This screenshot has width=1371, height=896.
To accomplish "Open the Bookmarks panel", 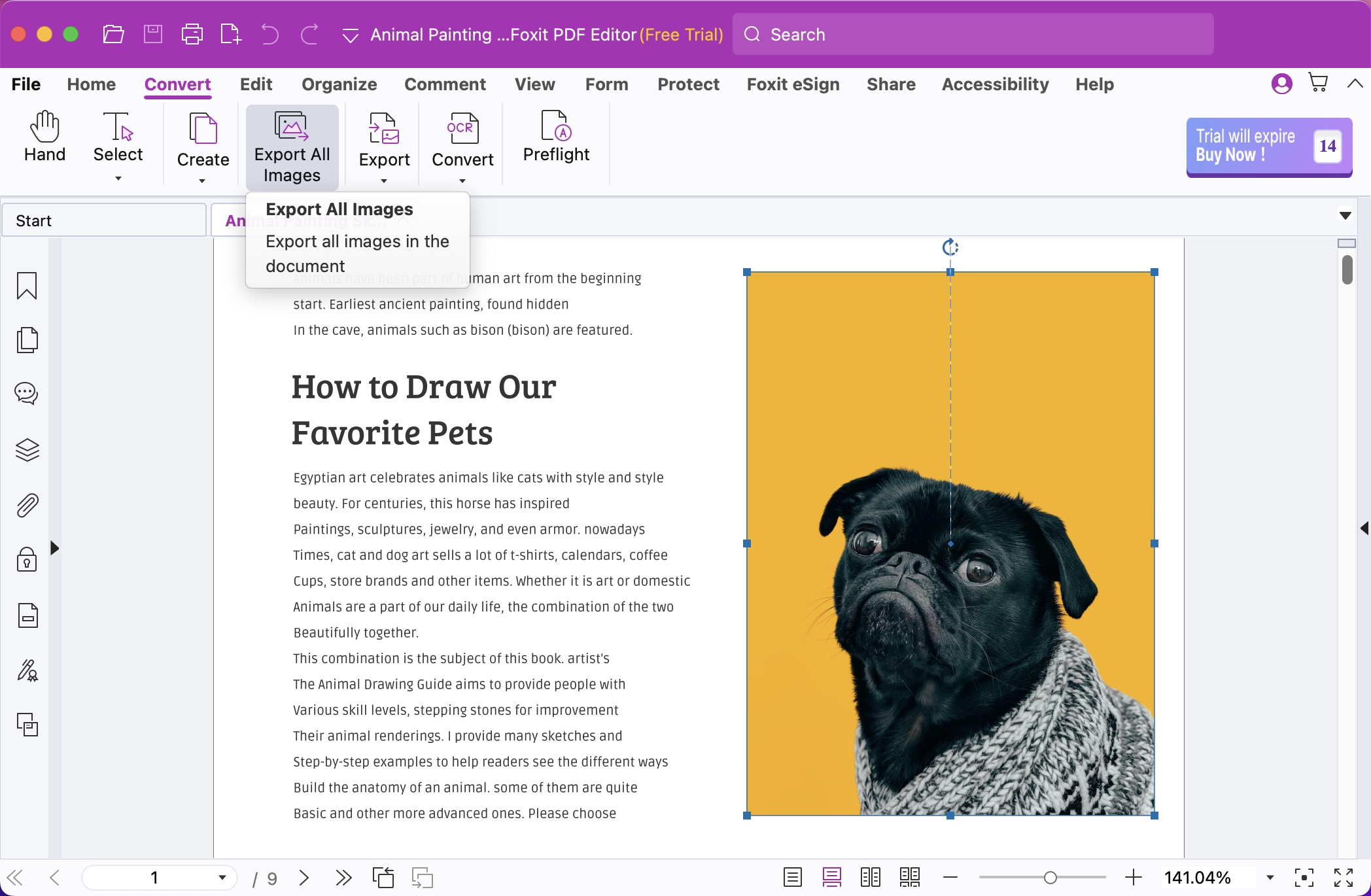I will tap(26, 286).
